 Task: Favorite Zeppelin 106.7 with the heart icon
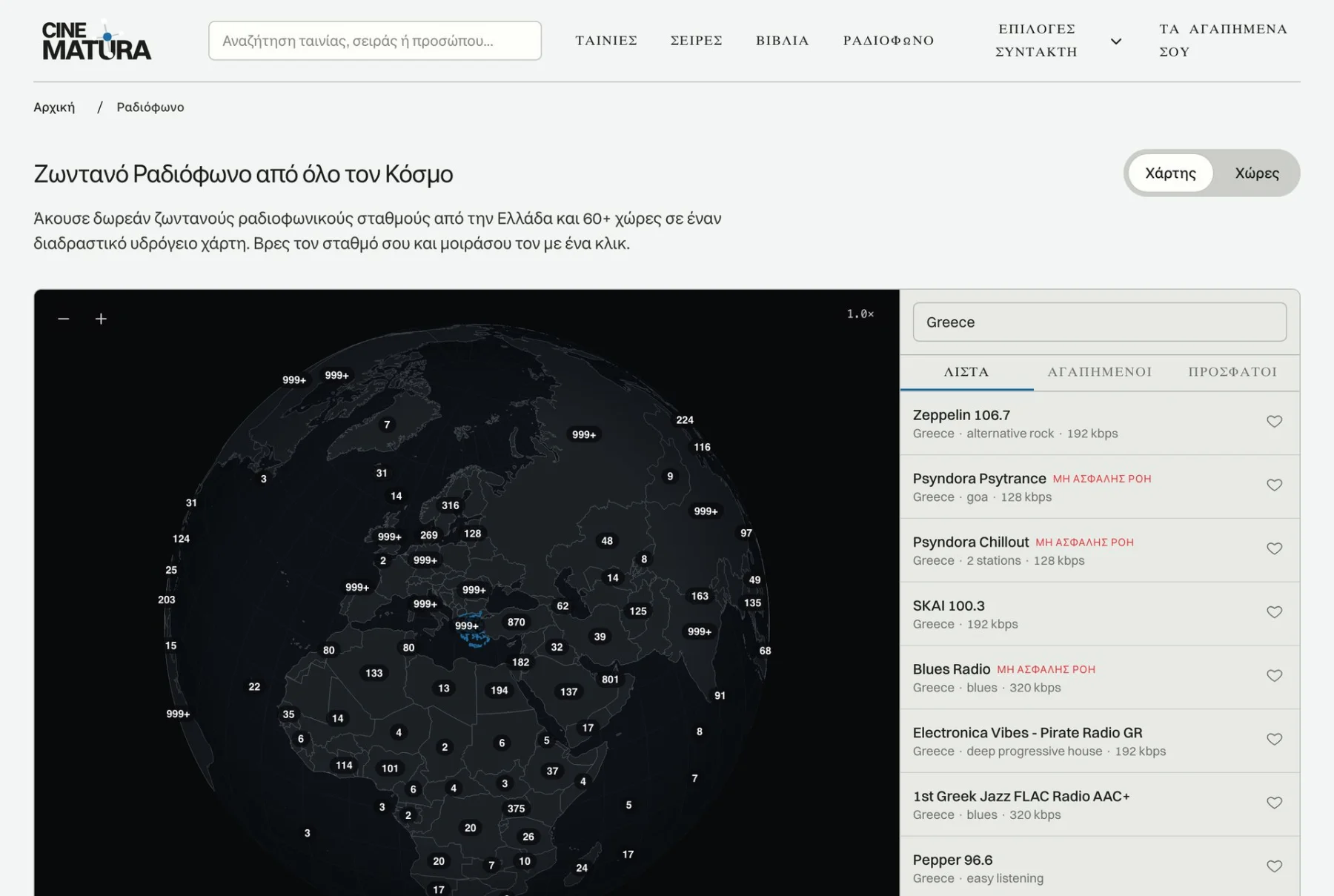coord(1274,422)
